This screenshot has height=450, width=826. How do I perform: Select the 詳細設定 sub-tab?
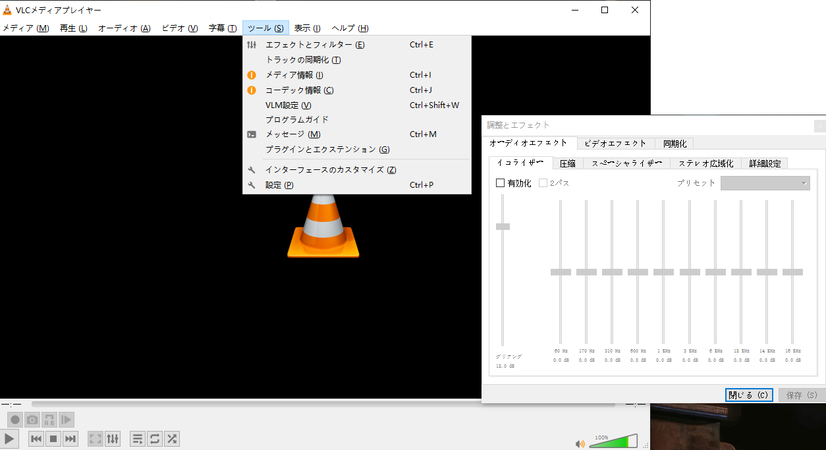click(x=765, y=163)
